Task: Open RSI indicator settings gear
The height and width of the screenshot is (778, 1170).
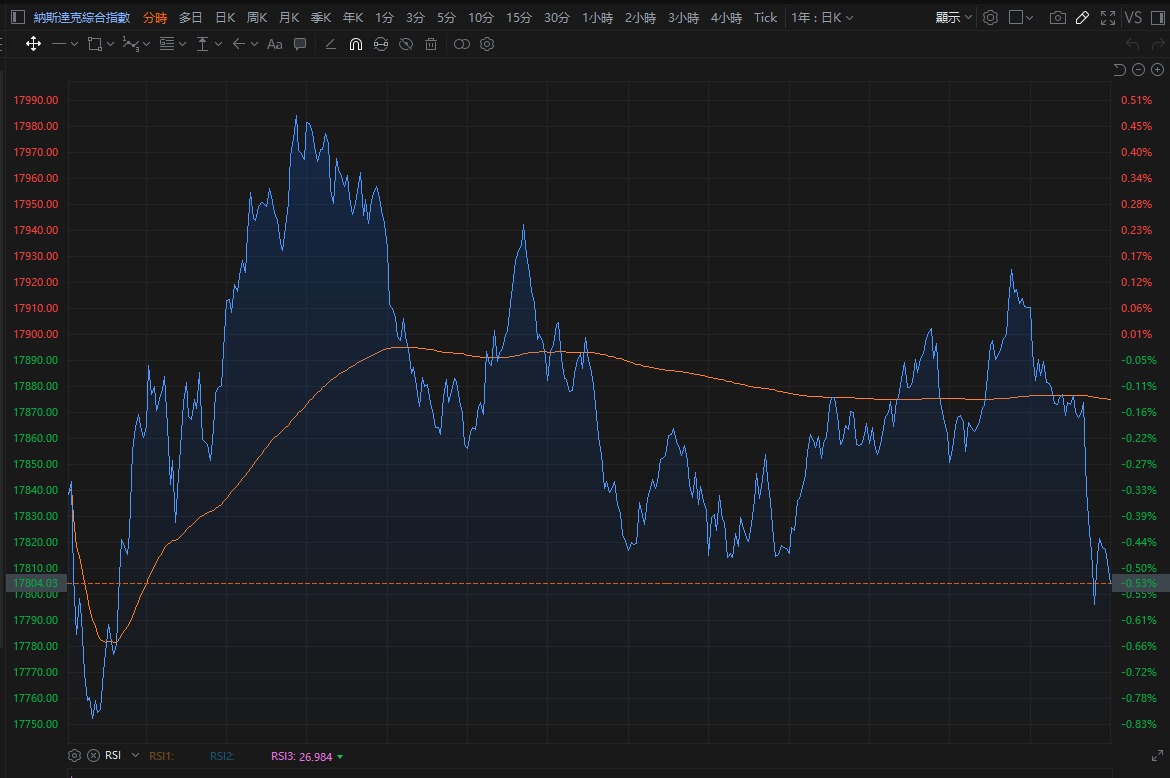Action: [74, 756]
